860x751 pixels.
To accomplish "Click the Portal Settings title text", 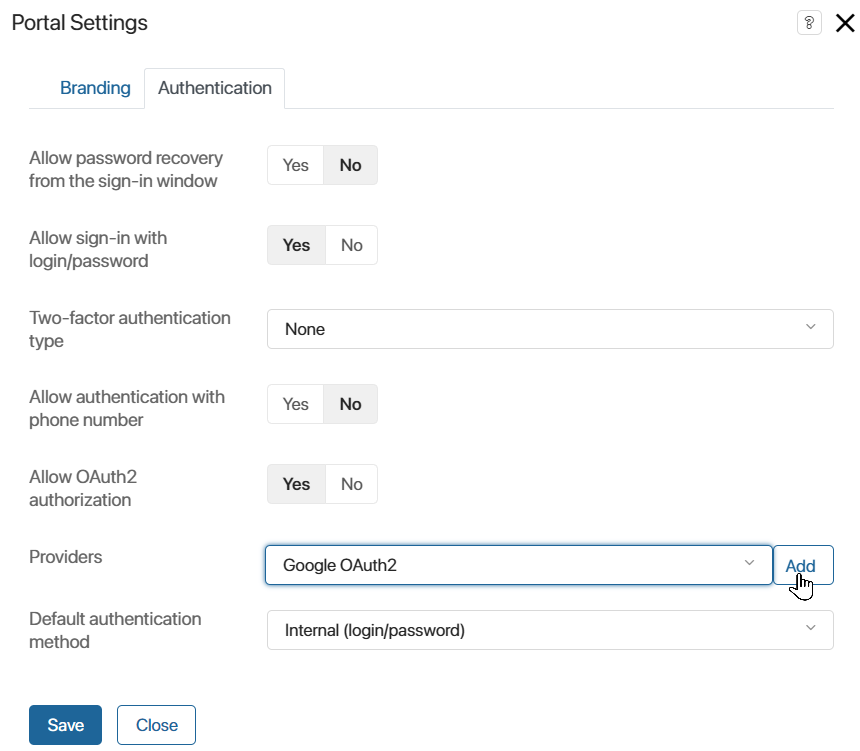I will click(x=80, y=23).
